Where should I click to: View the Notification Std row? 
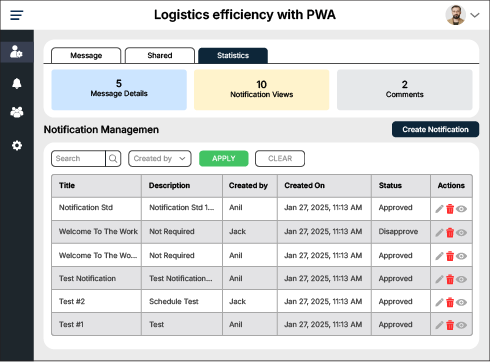[x=461, y=209]
